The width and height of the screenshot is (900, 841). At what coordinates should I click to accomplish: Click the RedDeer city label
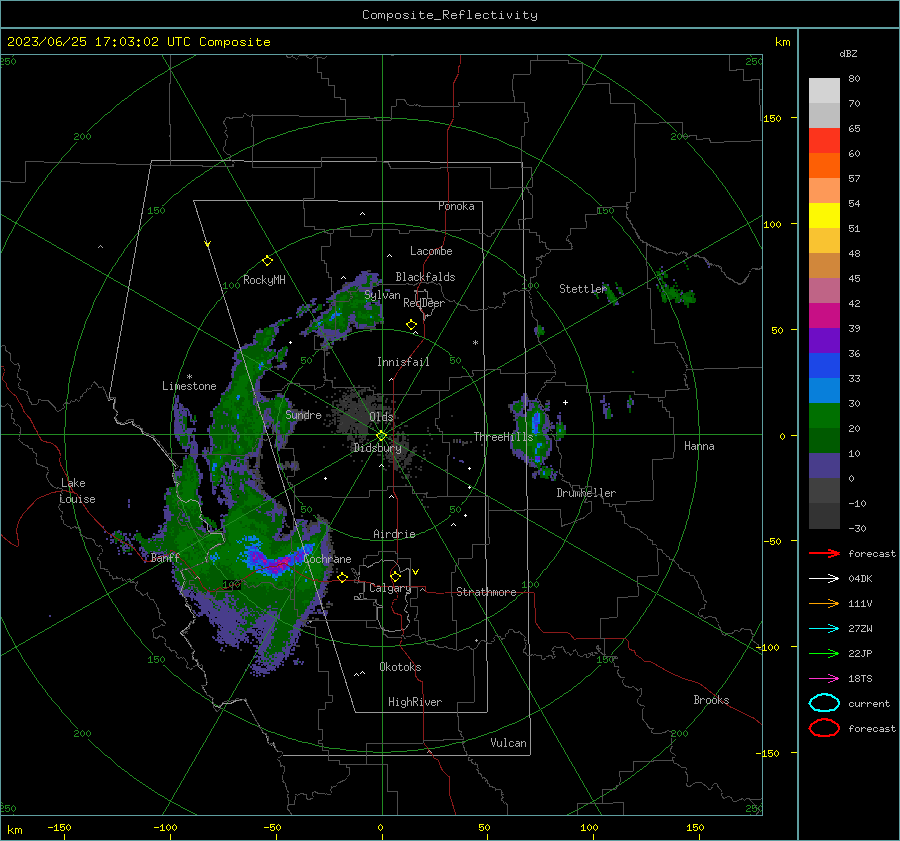(x=424, y=303)
